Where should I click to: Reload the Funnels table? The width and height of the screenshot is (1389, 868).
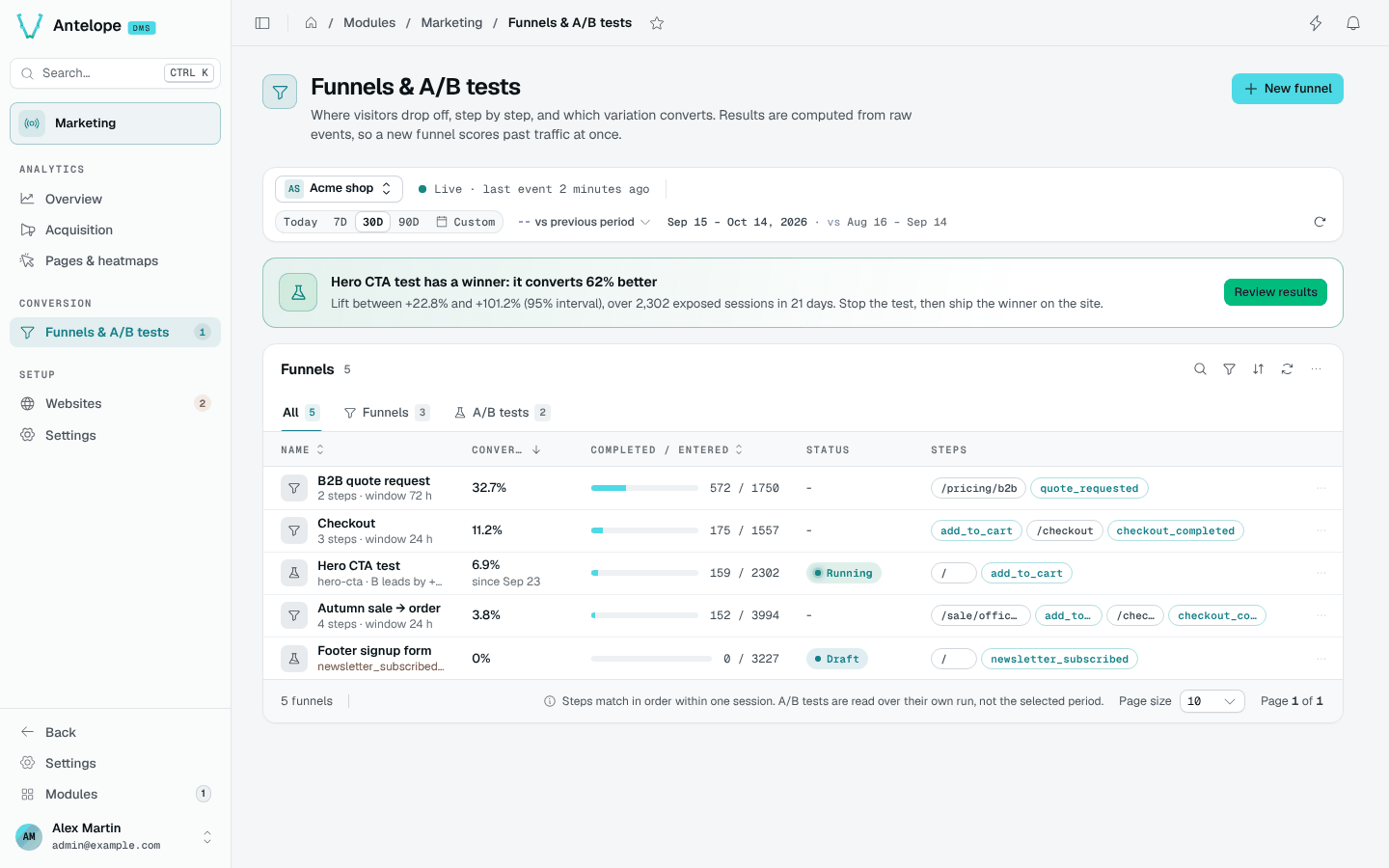pyautogui.click(x=1287, y=369)
